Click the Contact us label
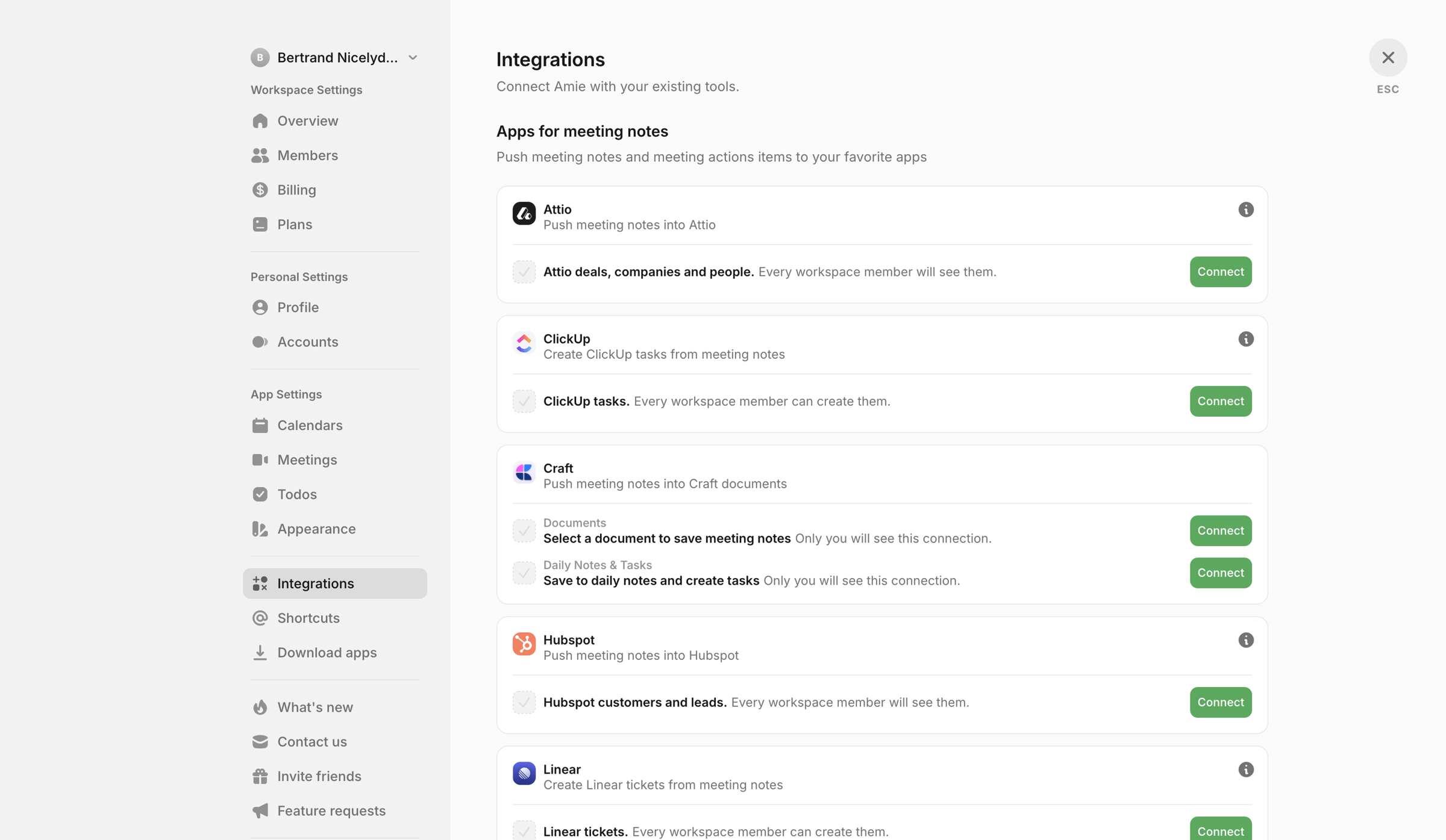The width and height of the screenshot is (1446, 840). pyautogui.click(x=312, y=741)
